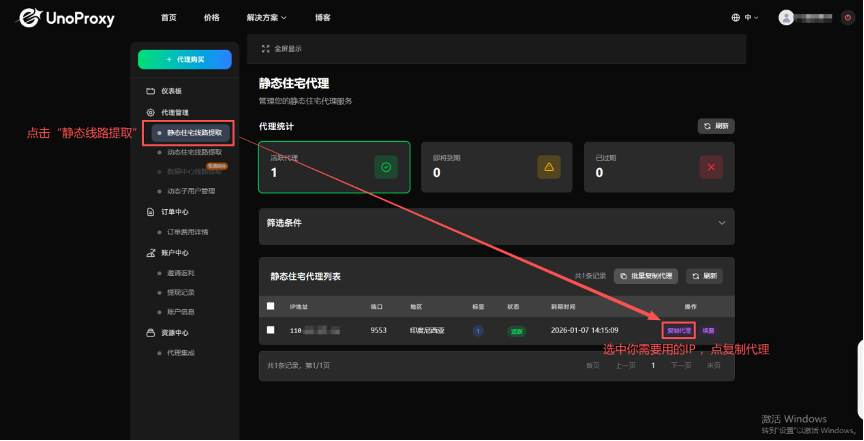Click the 仪表板 dashboard sidebar item
The height and width of the screenshot is (441, 864).
pos(171,91)
